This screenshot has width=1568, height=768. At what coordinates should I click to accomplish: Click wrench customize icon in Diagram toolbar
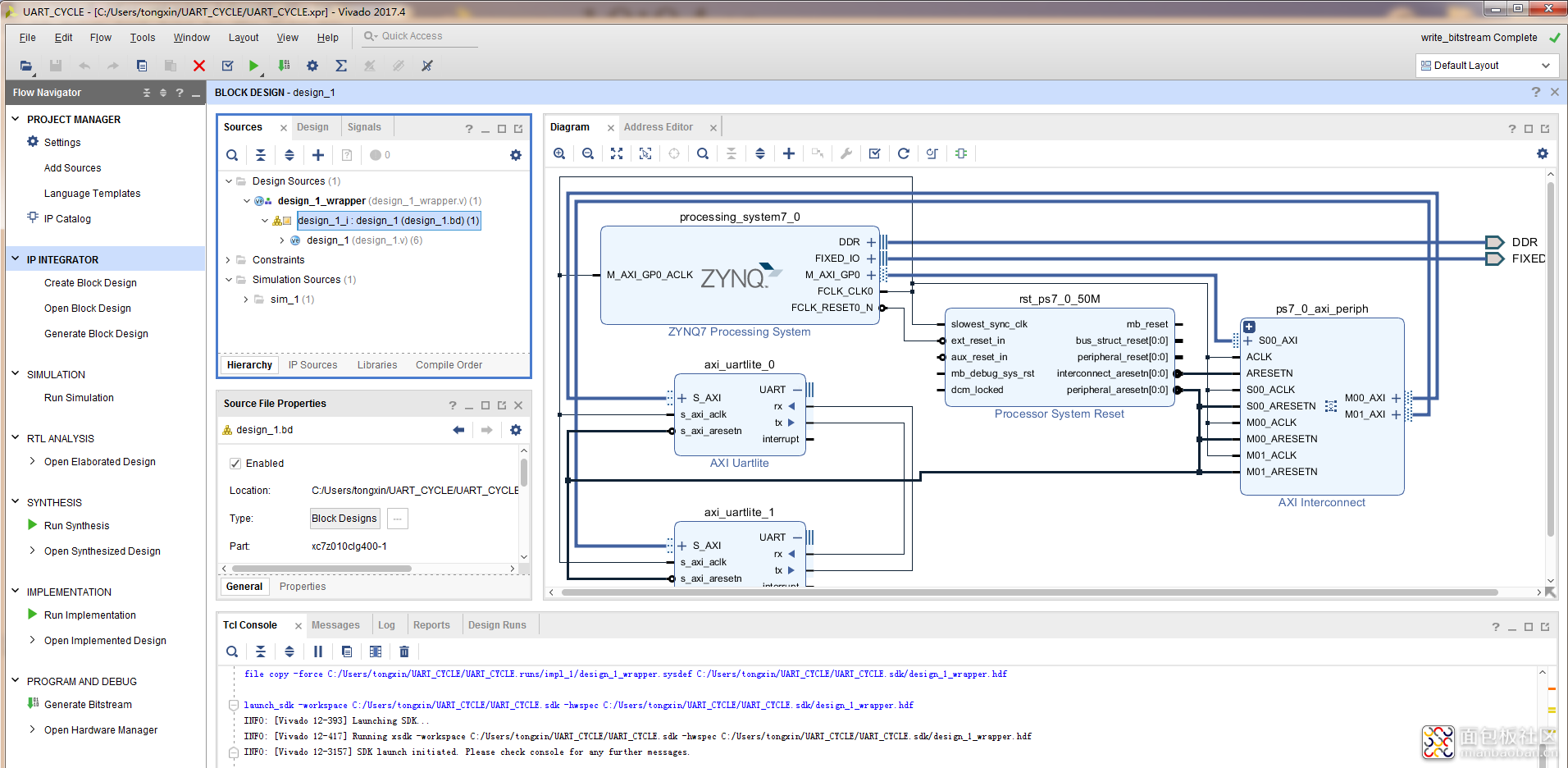point(846,153)
